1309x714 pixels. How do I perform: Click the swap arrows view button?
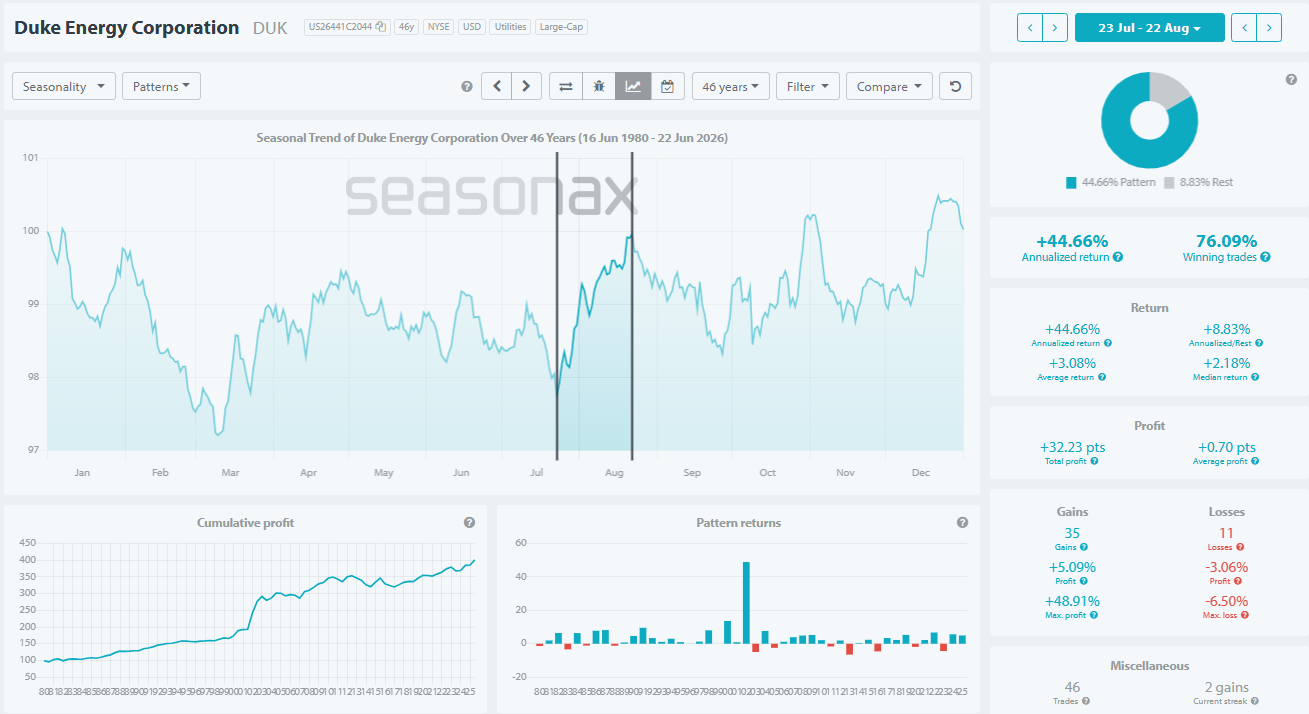point(566,86)
